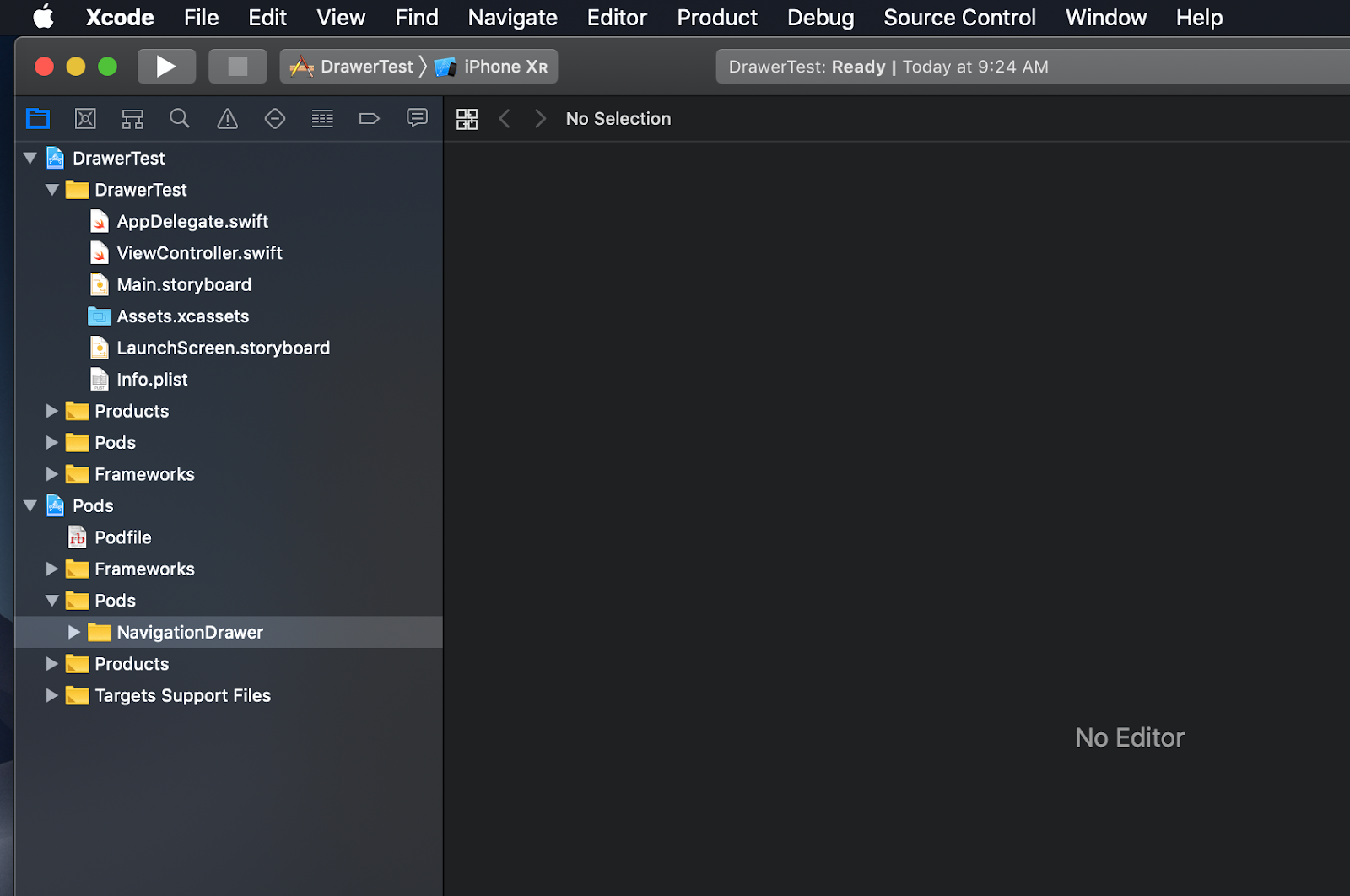The width and height of the screenshot is (1350, 896).
Task: Select Assets.xcassets catalog
Action: point(229,316)
